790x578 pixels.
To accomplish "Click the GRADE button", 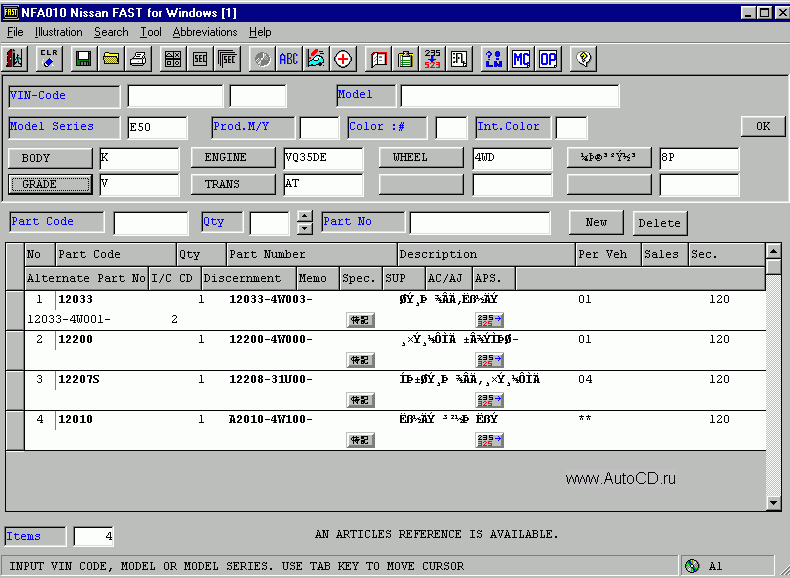I will 50,184.
